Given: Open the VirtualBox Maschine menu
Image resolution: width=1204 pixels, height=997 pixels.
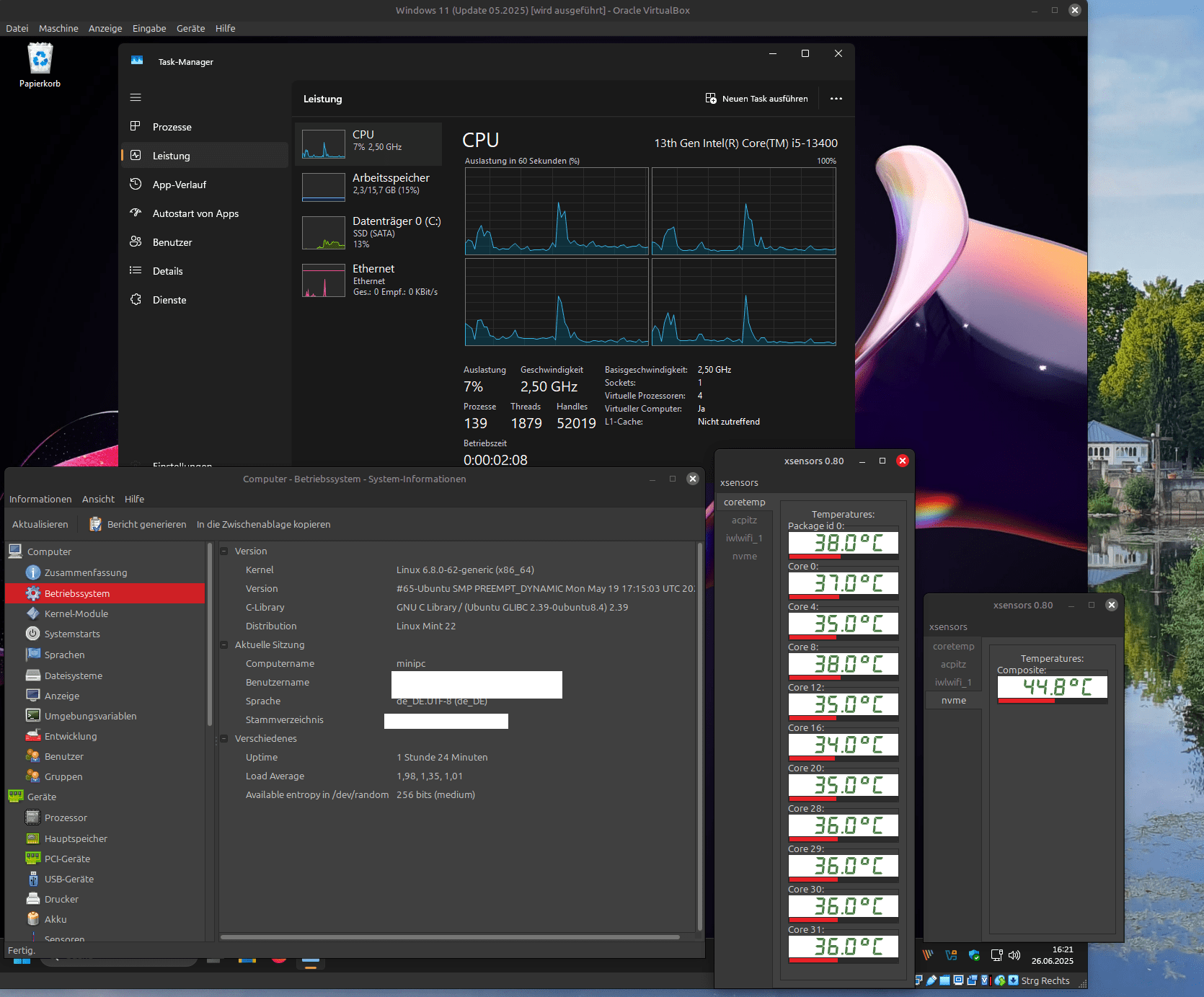Looking at the screenshot, I should tap(58, 29).
